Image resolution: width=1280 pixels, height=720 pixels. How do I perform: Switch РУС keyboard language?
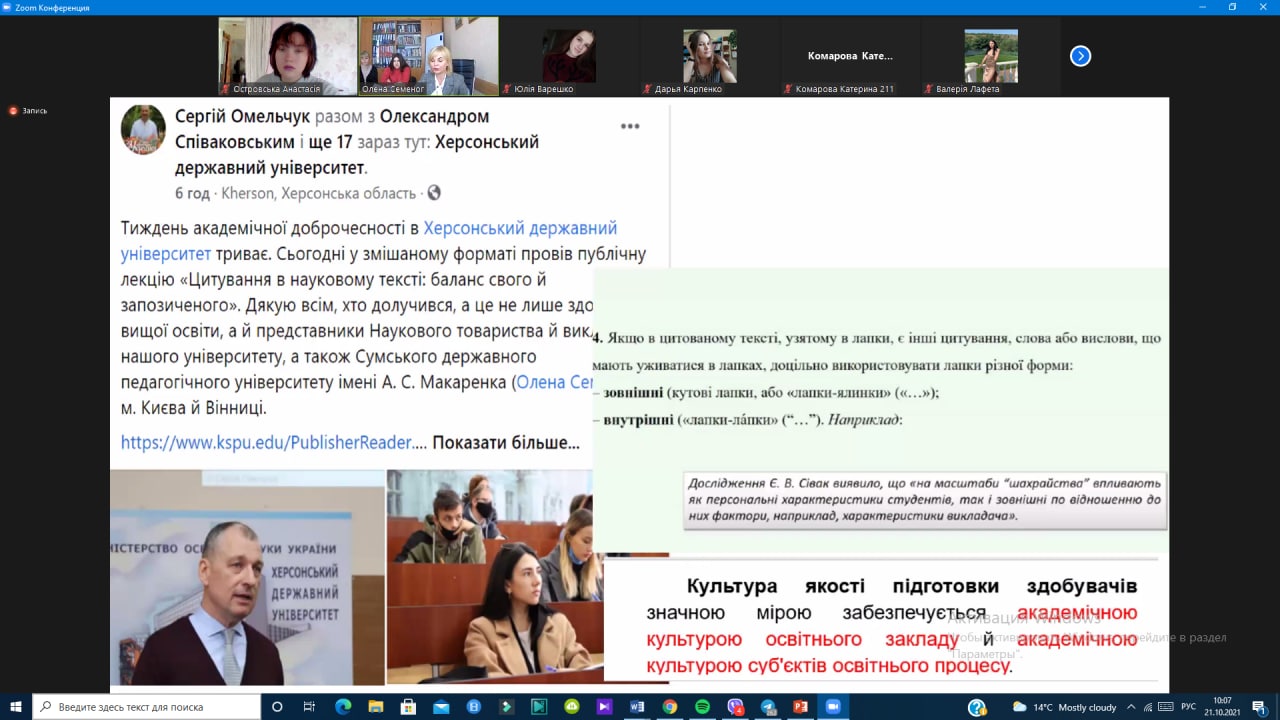[1188, 707]
